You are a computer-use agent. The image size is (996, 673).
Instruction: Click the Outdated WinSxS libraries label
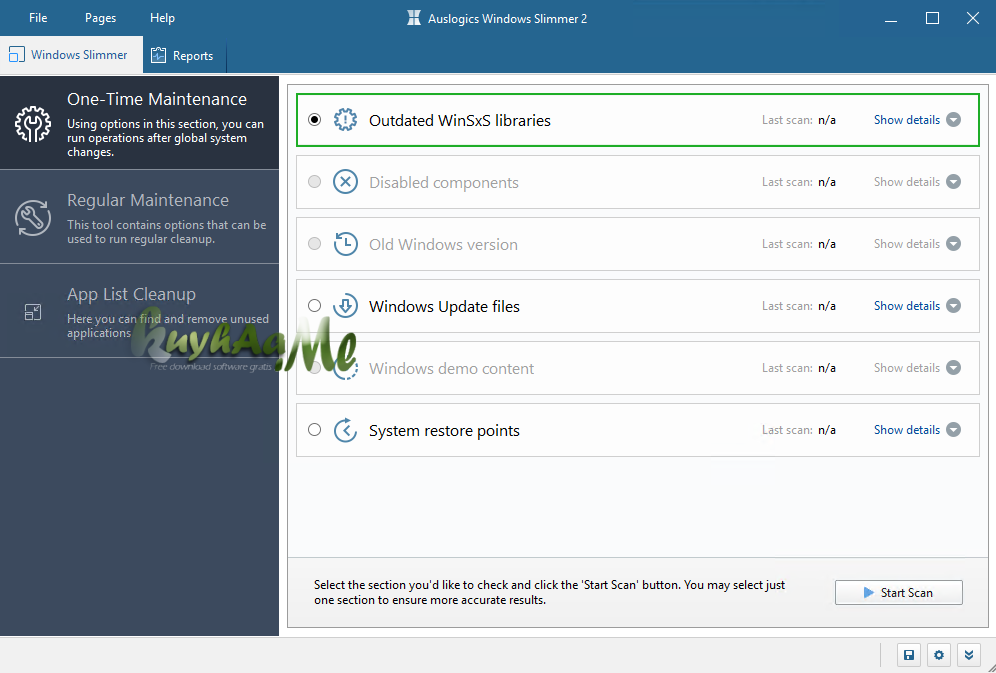pyautogui.click(x=460, y=121)
